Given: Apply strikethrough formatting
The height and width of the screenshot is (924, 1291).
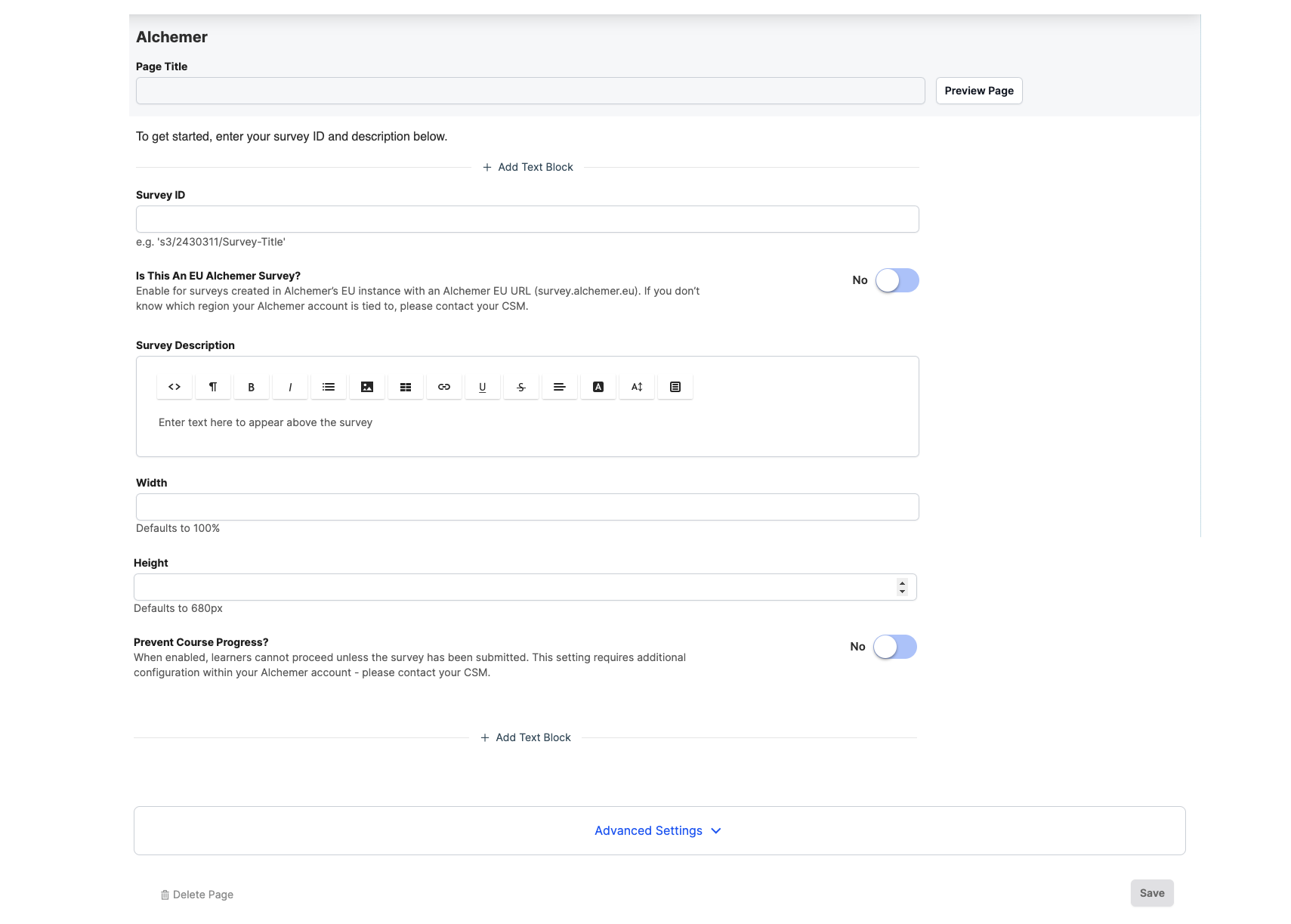Looking at the screenshot, I should (520, 386).
